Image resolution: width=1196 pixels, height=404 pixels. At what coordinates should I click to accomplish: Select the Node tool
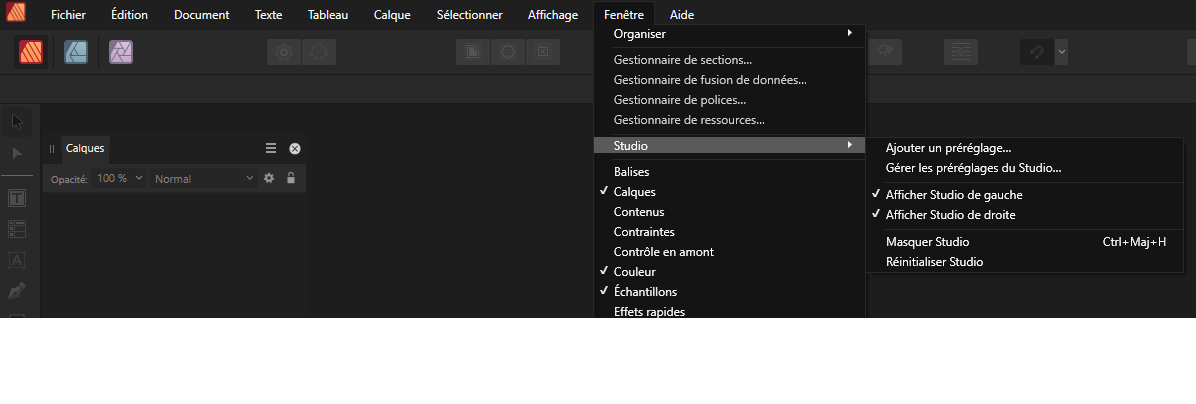tap(18, 153)
